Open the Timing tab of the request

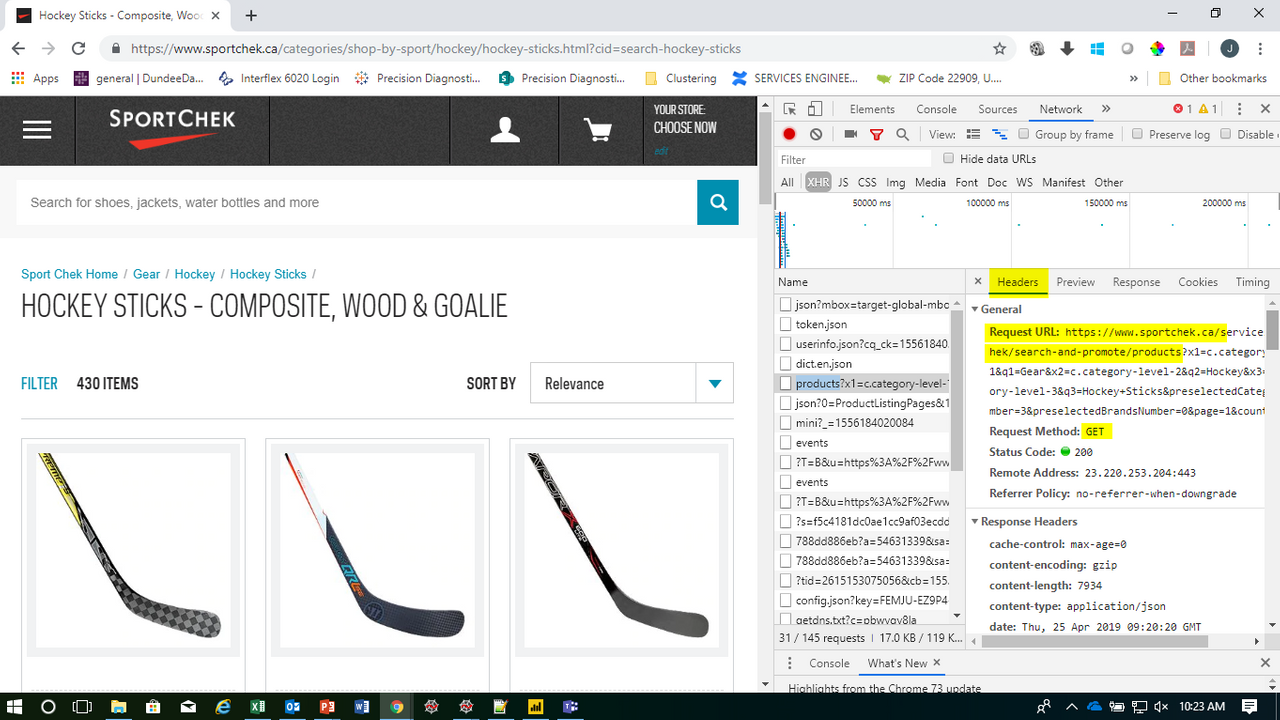(1252, 282)
